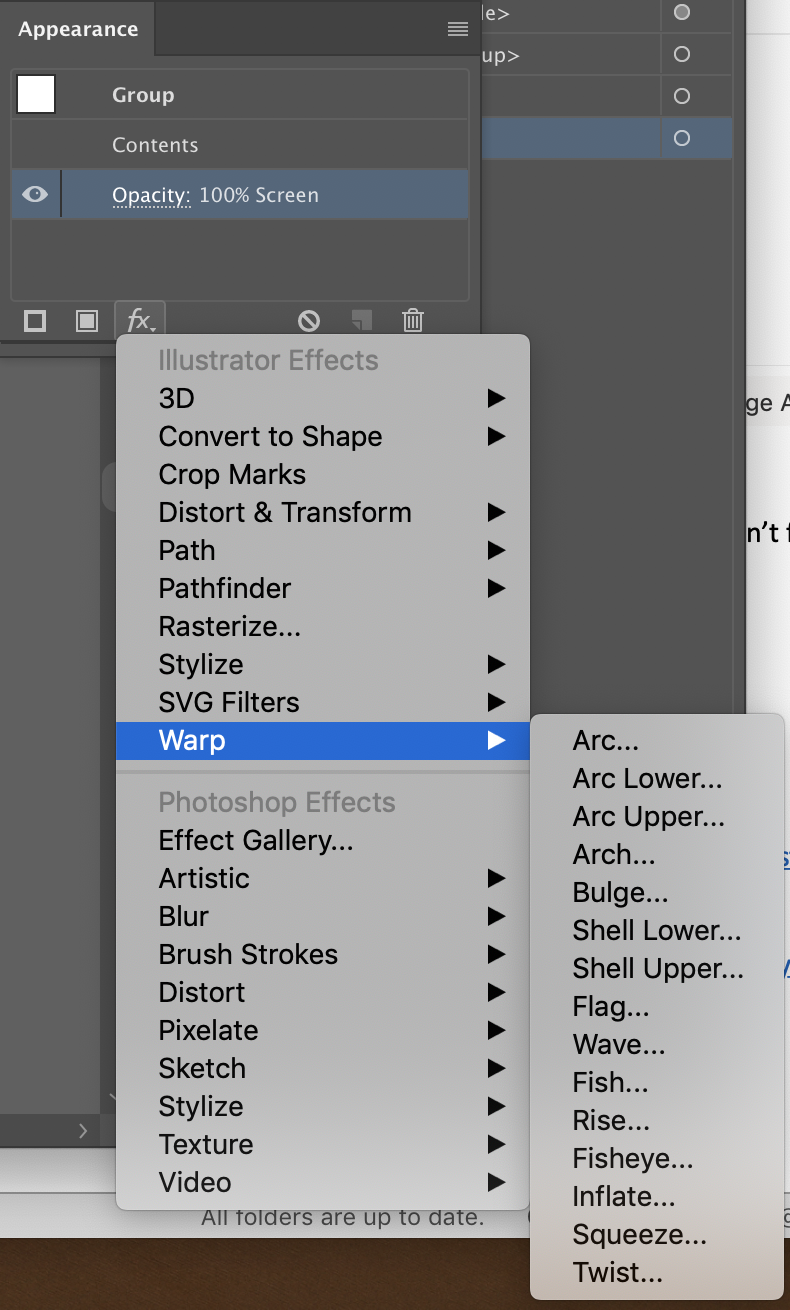Choose Inflate... warp effect
This screenshot has width=790, height=1310.
coord(657,1196)
